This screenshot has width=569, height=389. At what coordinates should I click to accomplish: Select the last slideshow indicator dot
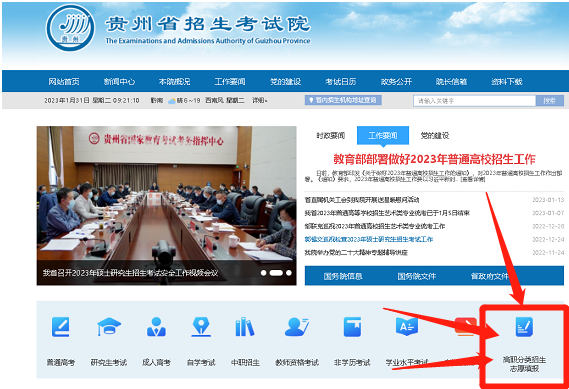[x=289, y=273]
